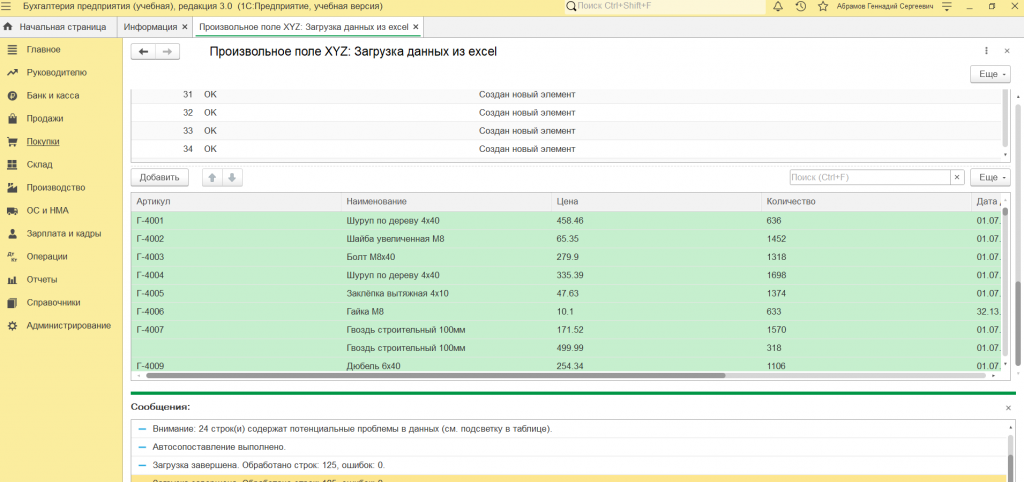Close the form with X
Screen dimensions: 1024x482
pyautogui.click(x=1006, y=51)
